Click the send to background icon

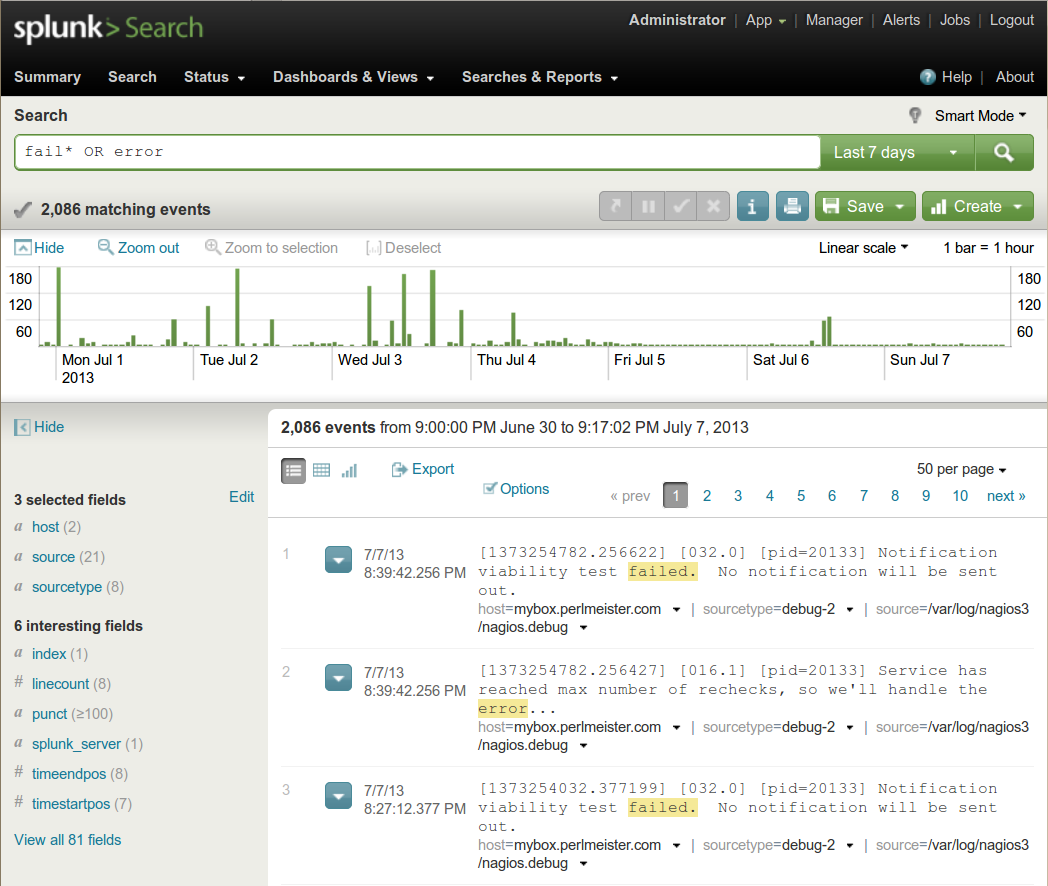(x=616, y=206)
